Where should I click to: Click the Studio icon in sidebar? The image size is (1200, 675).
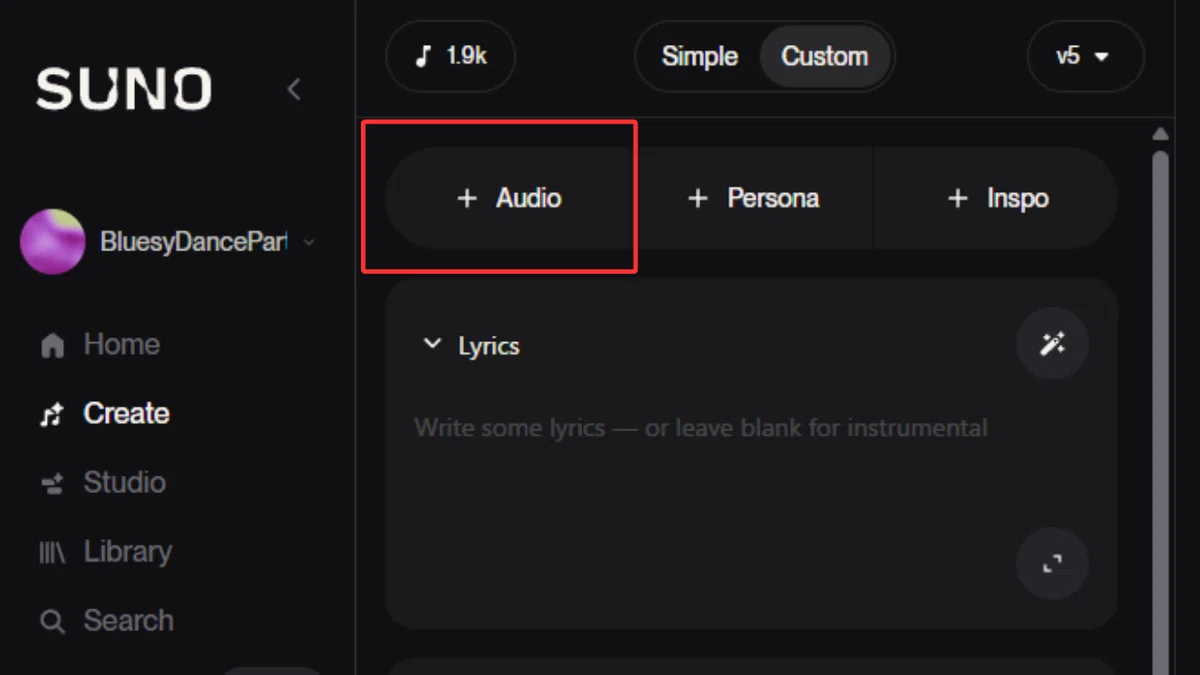pos(52,484)
